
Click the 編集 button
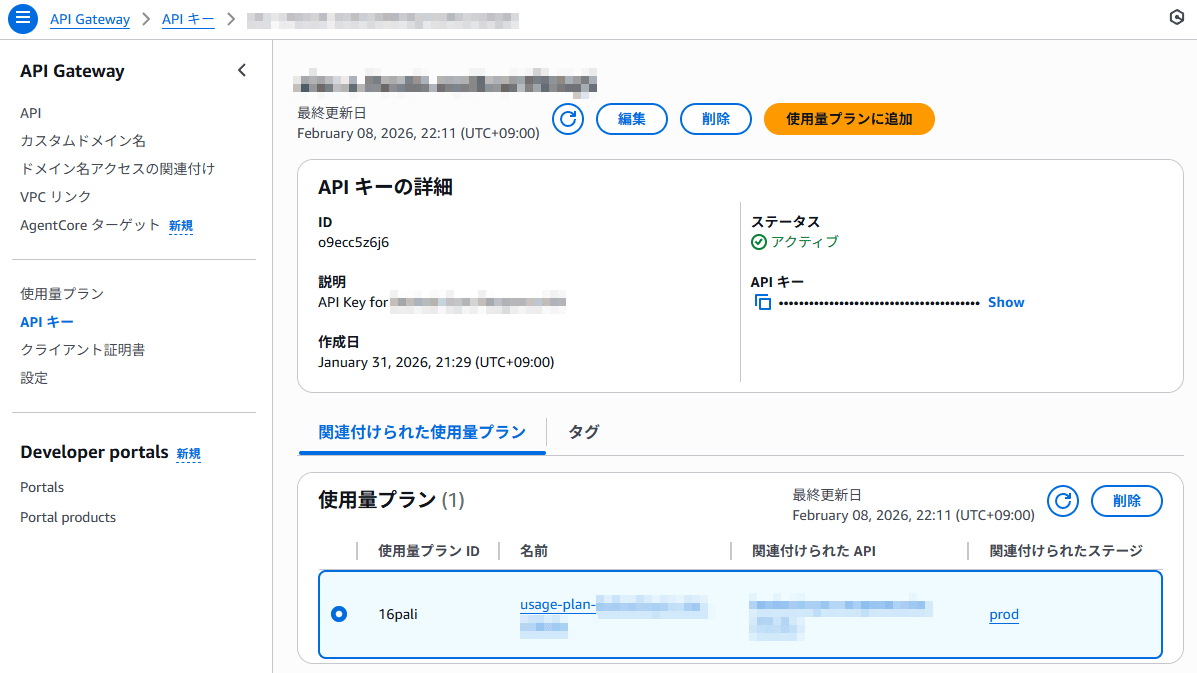tap(632, 119)
